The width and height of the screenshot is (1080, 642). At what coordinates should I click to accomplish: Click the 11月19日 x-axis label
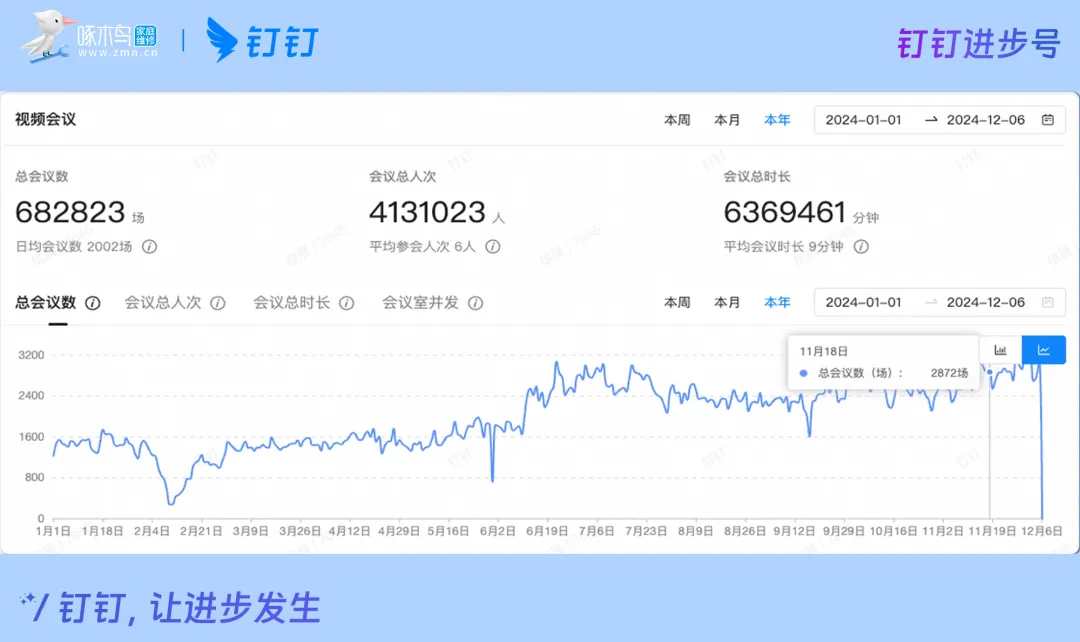pos(992,531)
